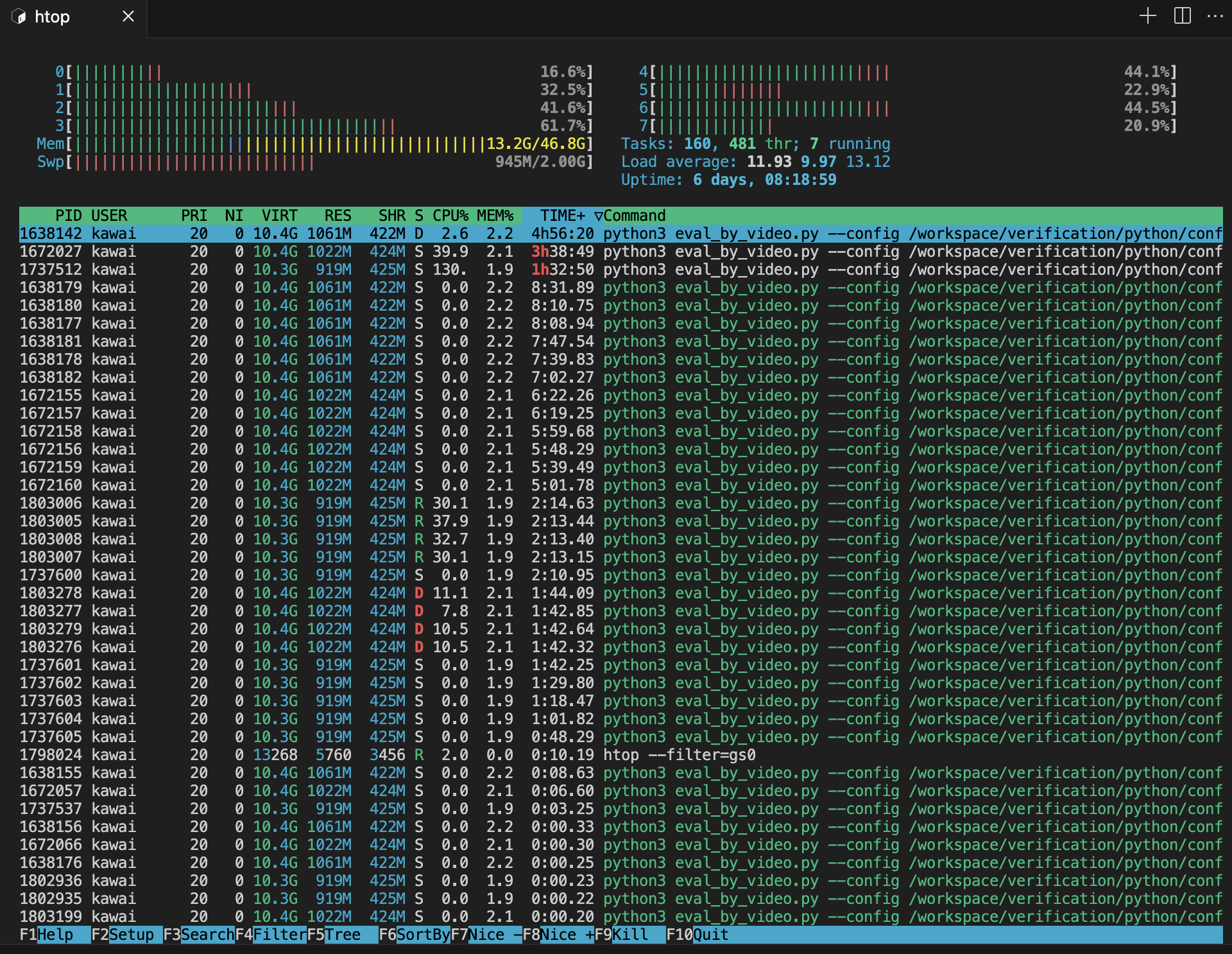Click the split terminal pane icon
1232x954 pixels.
tap(1182, 16)
